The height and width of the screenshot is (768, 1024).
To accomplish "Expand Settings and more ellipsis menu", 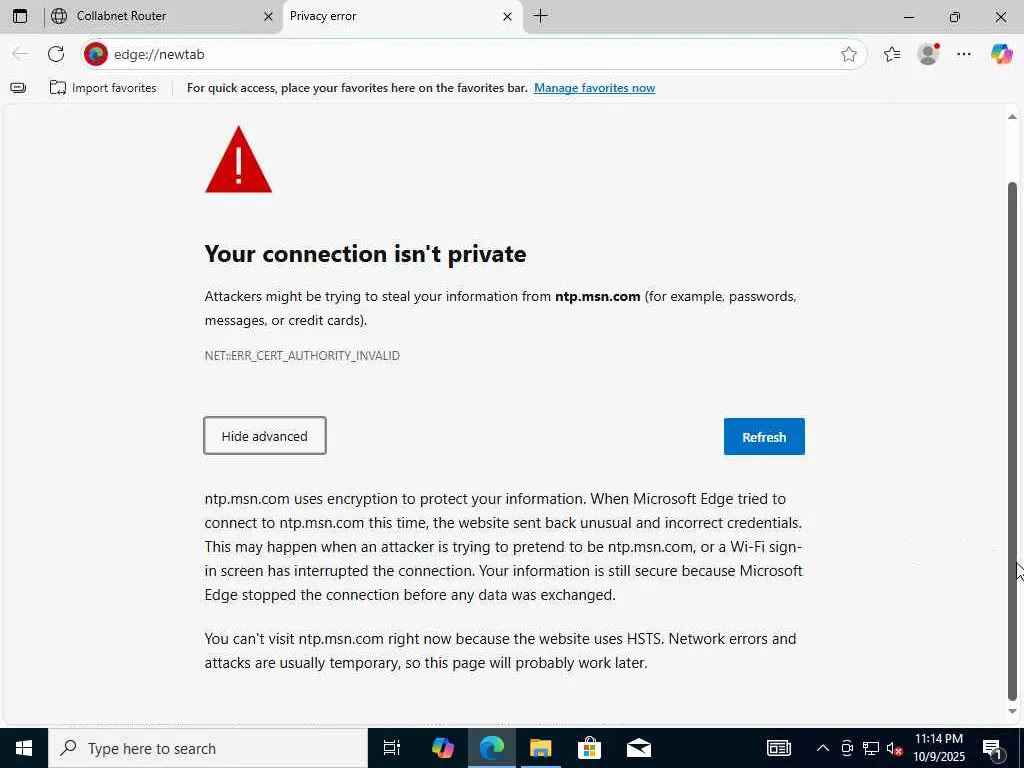I will [x=964, y=54].
